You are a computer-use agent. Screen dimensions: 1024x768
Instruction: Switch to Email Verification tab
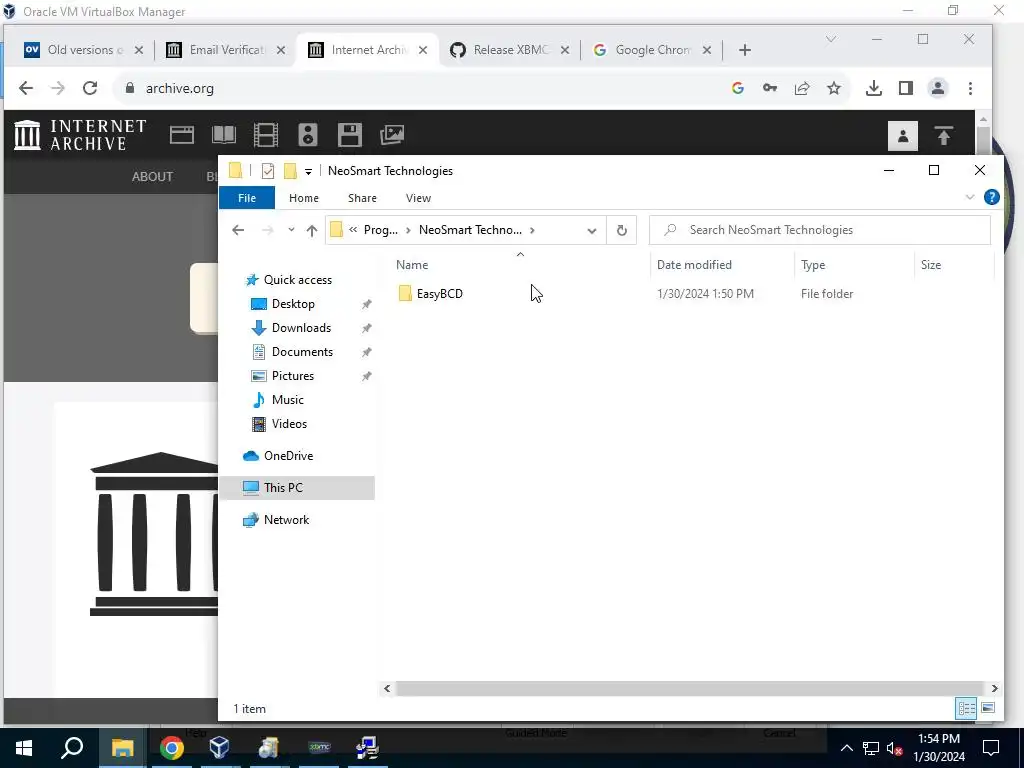coord(227,50)
